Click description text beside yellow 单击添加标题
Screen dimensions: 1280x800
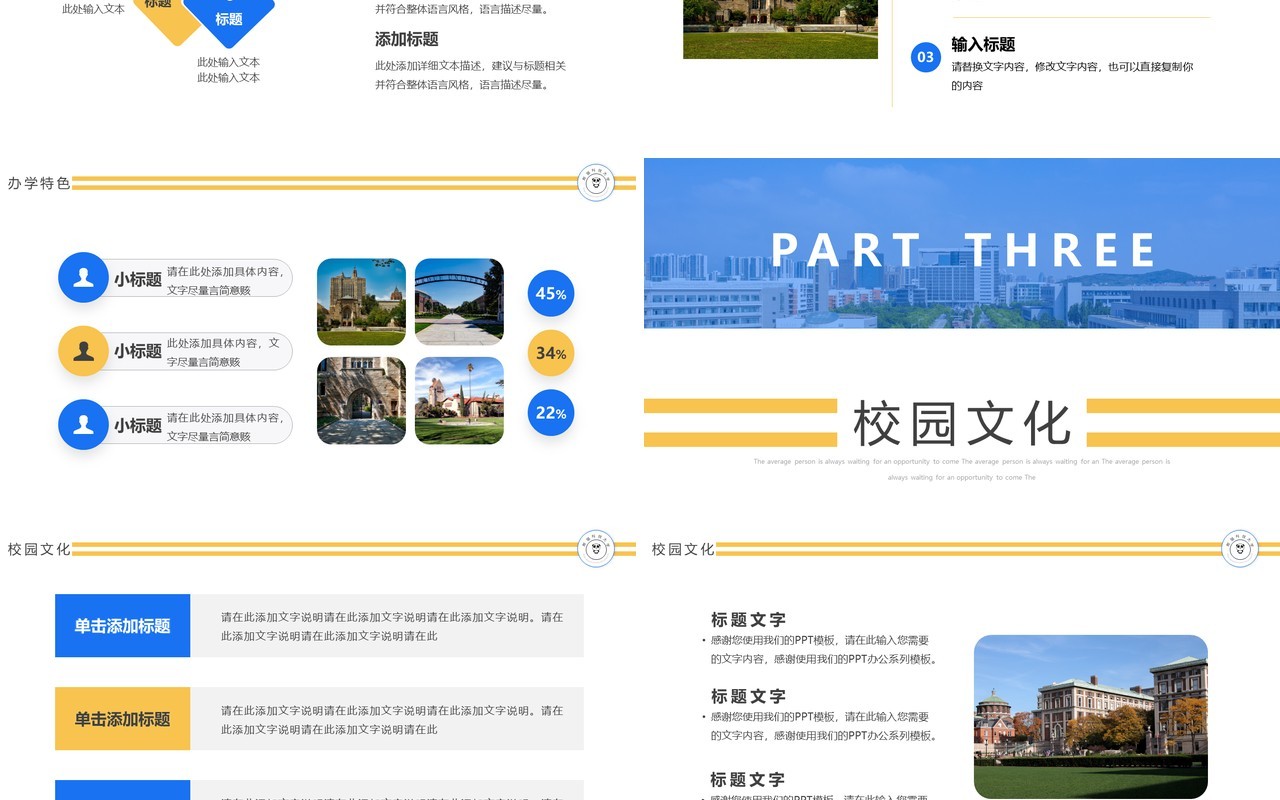click(392, 720)
